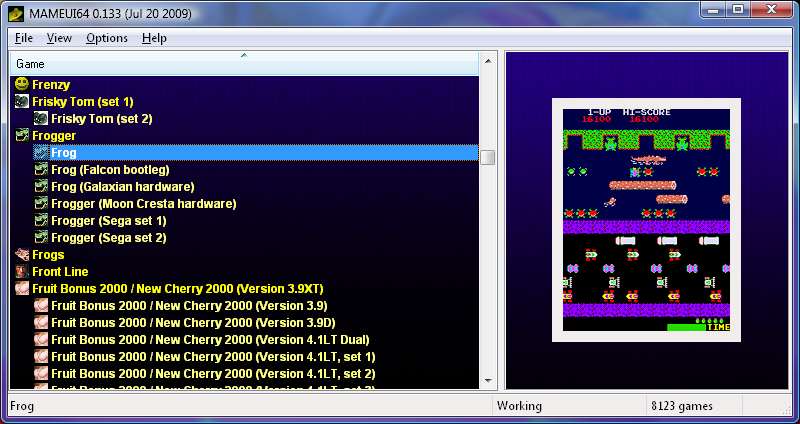The width and height of the screenshot is (800, 424).
Task: Click the Frogs game icon
Action: [x=21, y=254]
